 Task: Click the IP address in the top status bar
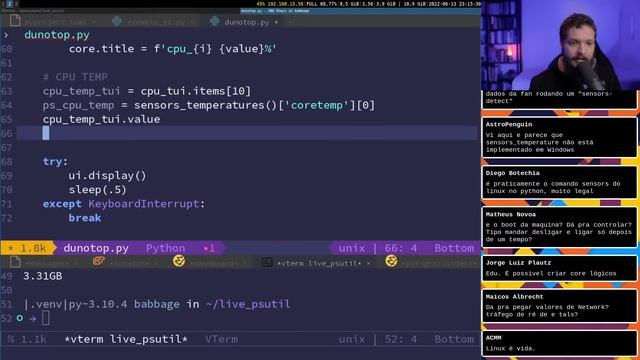point(286,4)
